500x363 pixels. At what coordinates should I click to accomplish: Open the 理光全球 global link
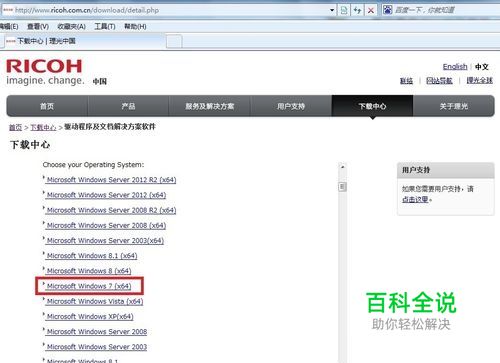[479, 80]
